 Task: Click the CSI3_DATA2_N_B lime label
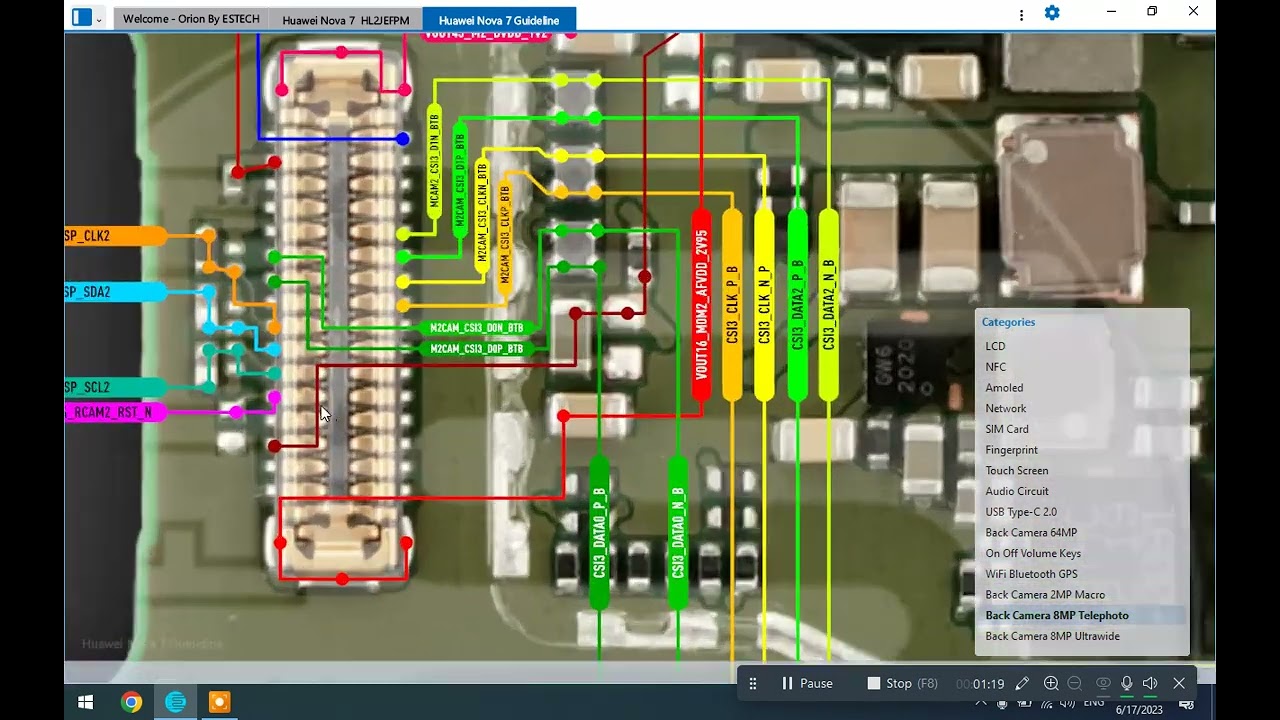tap(828, 306)
